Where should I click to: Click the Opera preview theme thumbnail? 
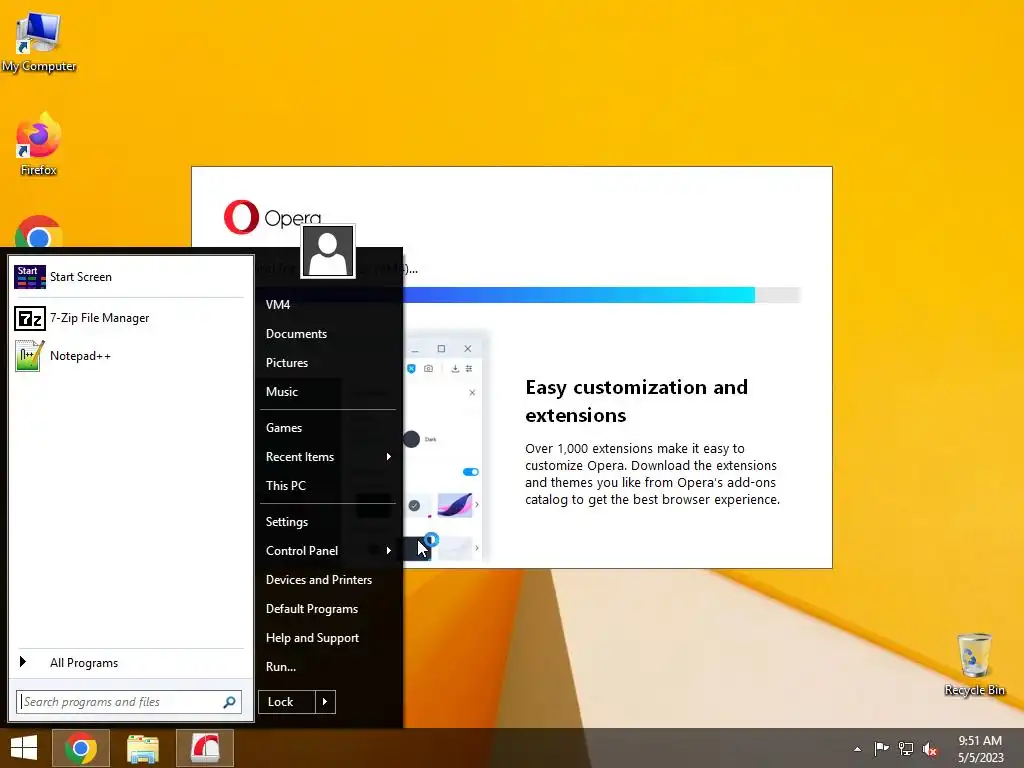coord(455,505)
